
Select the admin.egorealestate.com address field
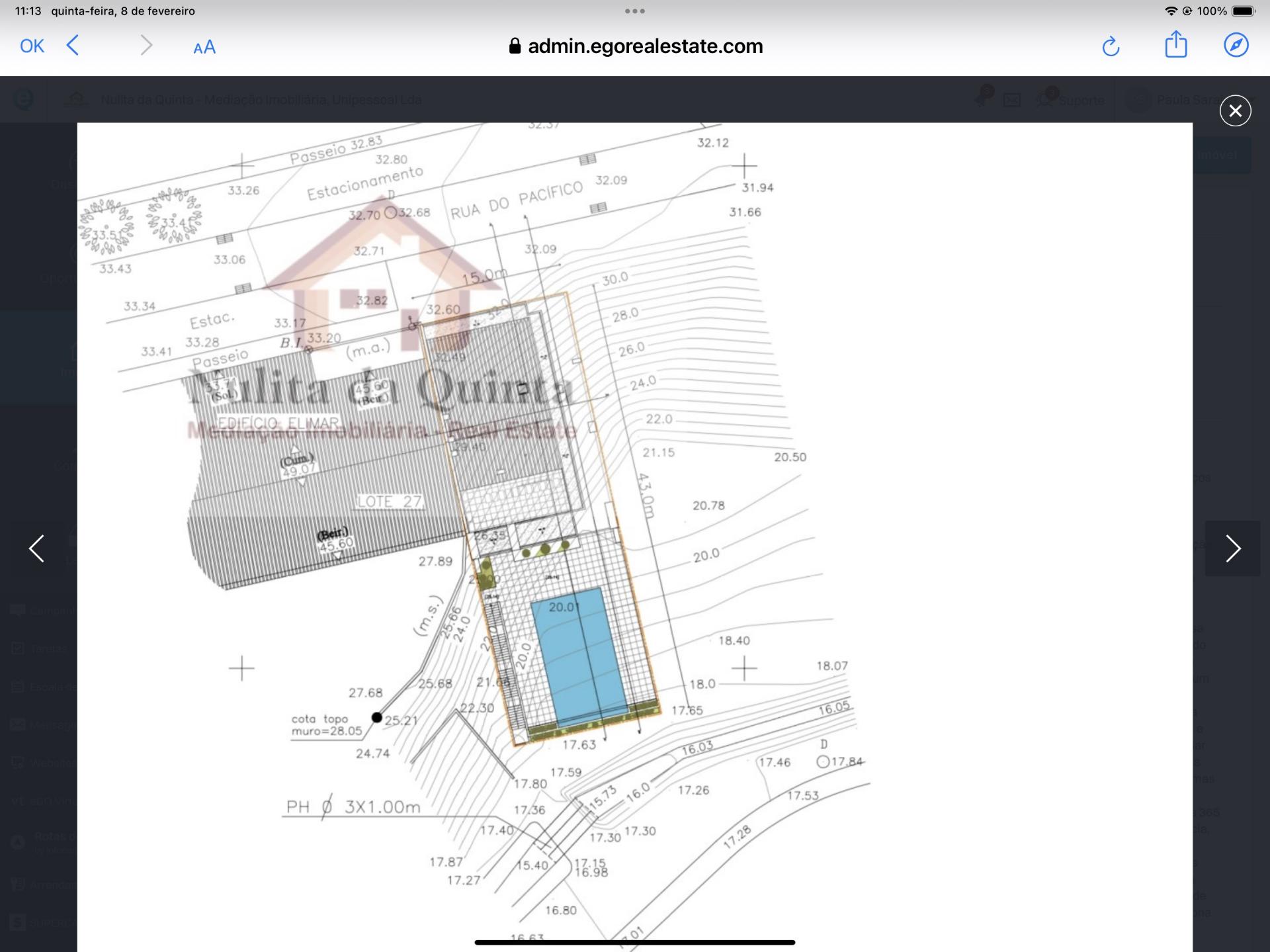[x=645, y=46]
